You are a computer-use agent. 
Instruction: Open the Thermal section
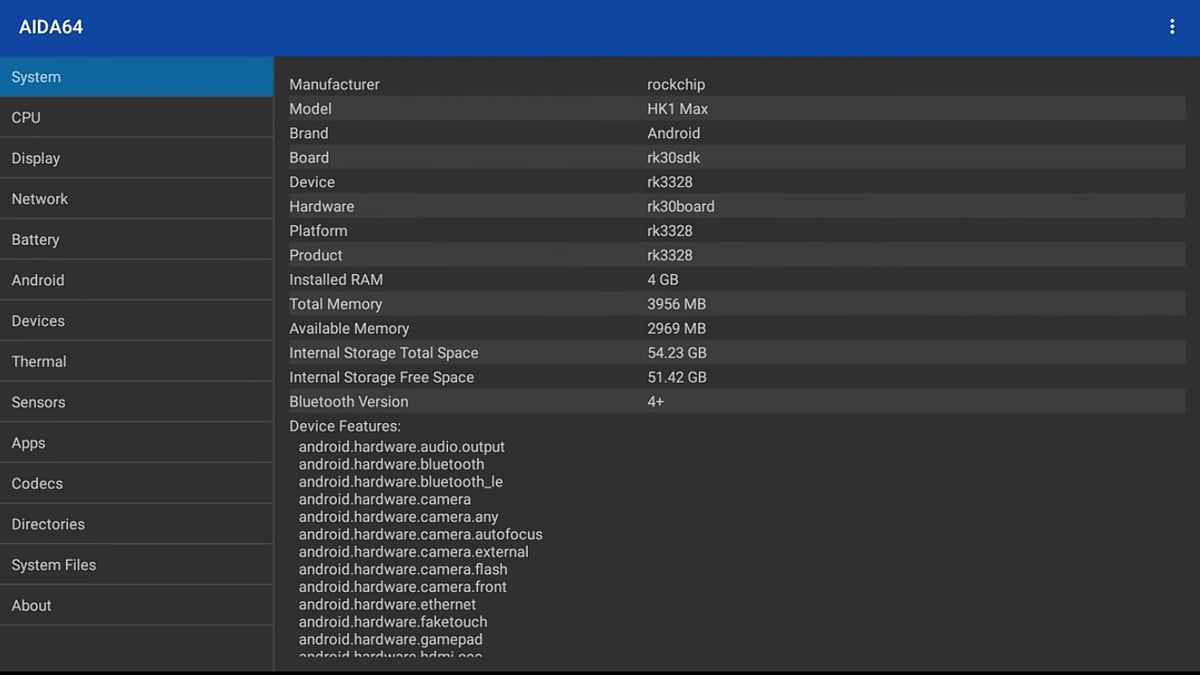(136, 362)
